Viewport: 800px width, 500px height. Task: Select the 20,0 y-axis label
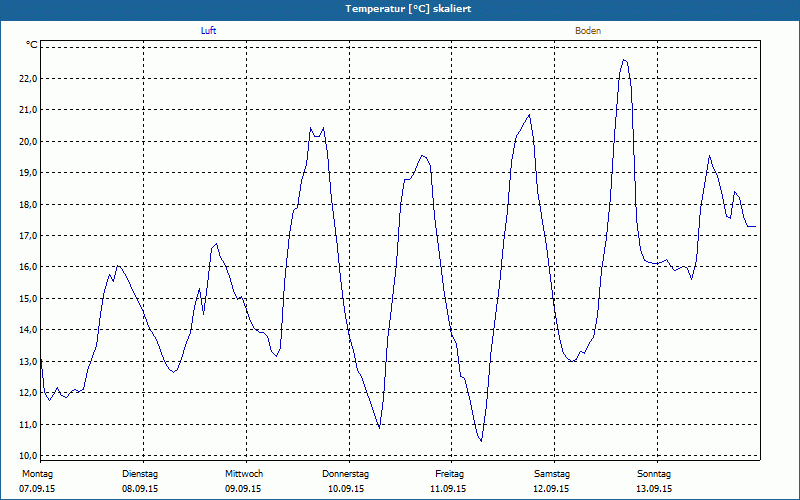(x=28, y=141)
